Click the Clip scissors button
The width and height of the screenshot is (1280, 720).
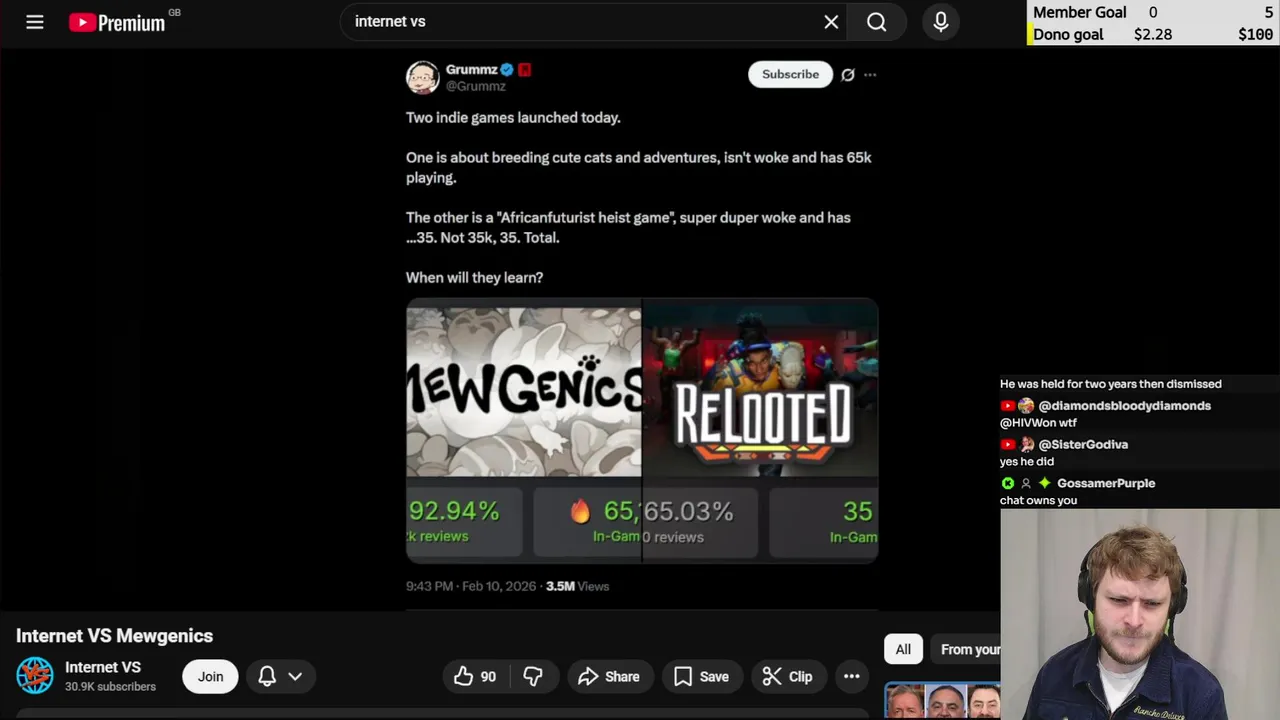tap(787, 676)
